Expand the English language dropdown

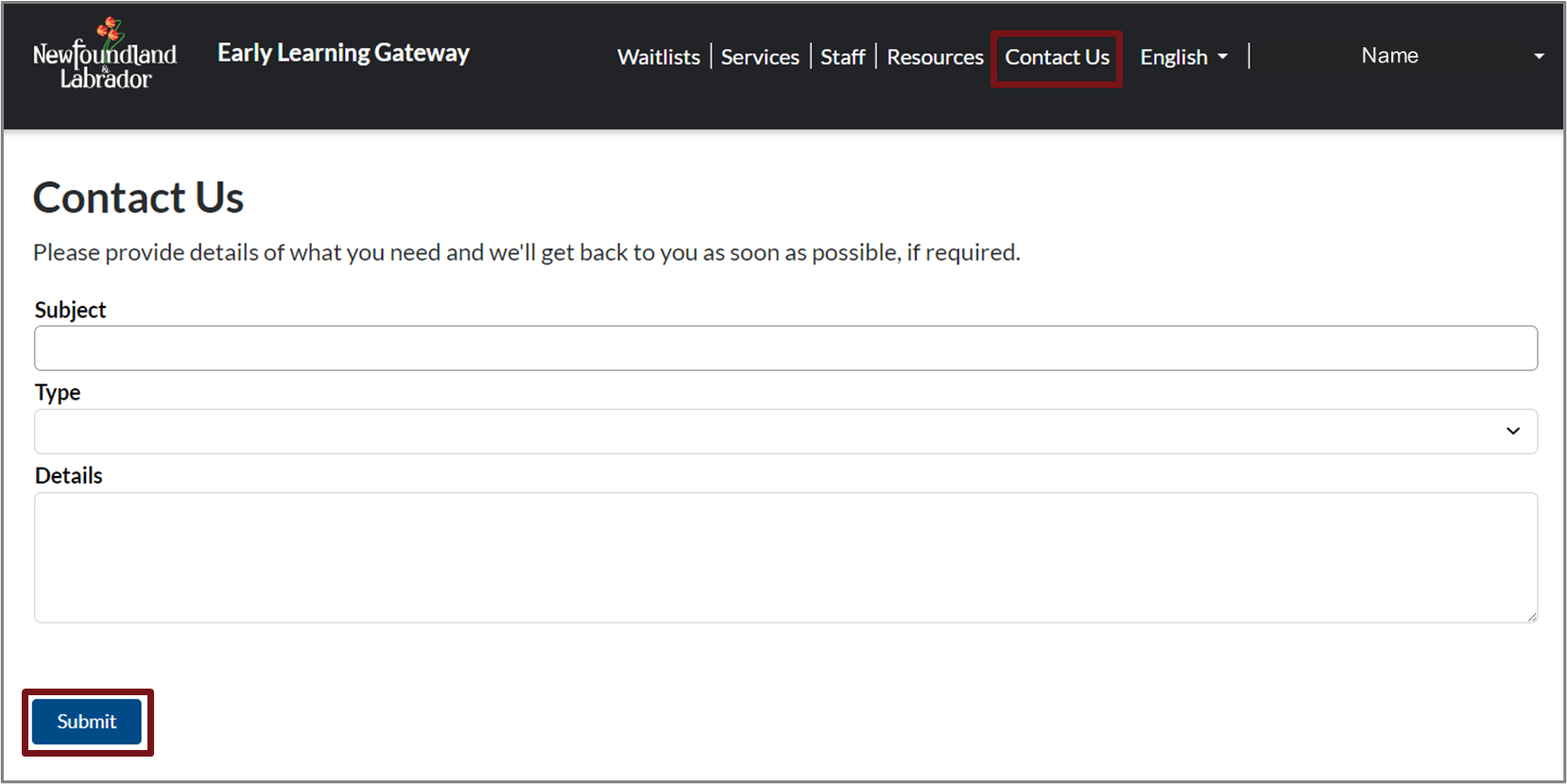click(x=1174, y=57)
